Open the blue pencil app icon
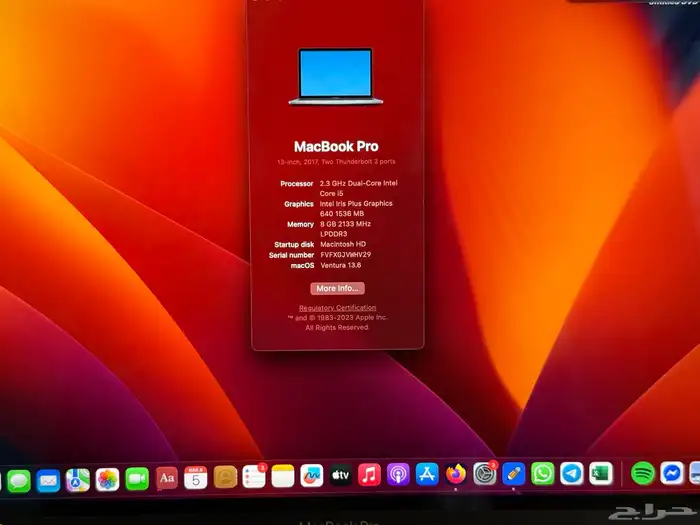 [x=514, y=474]
